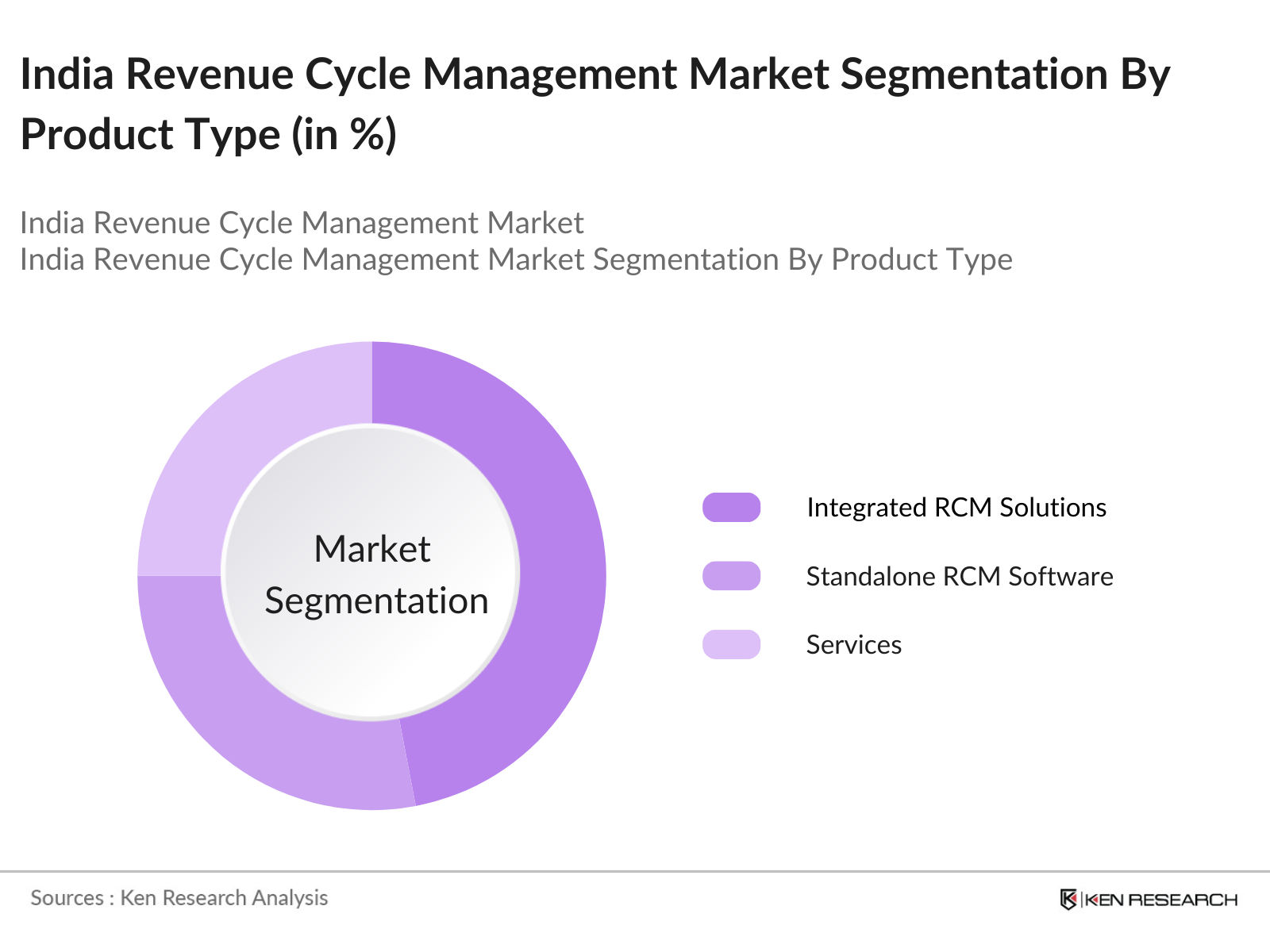This screenshot has height=952, width=1270.
Task: Click the 'Sources : Ken Research Analysis' text
Action: (x=179, y=897)
